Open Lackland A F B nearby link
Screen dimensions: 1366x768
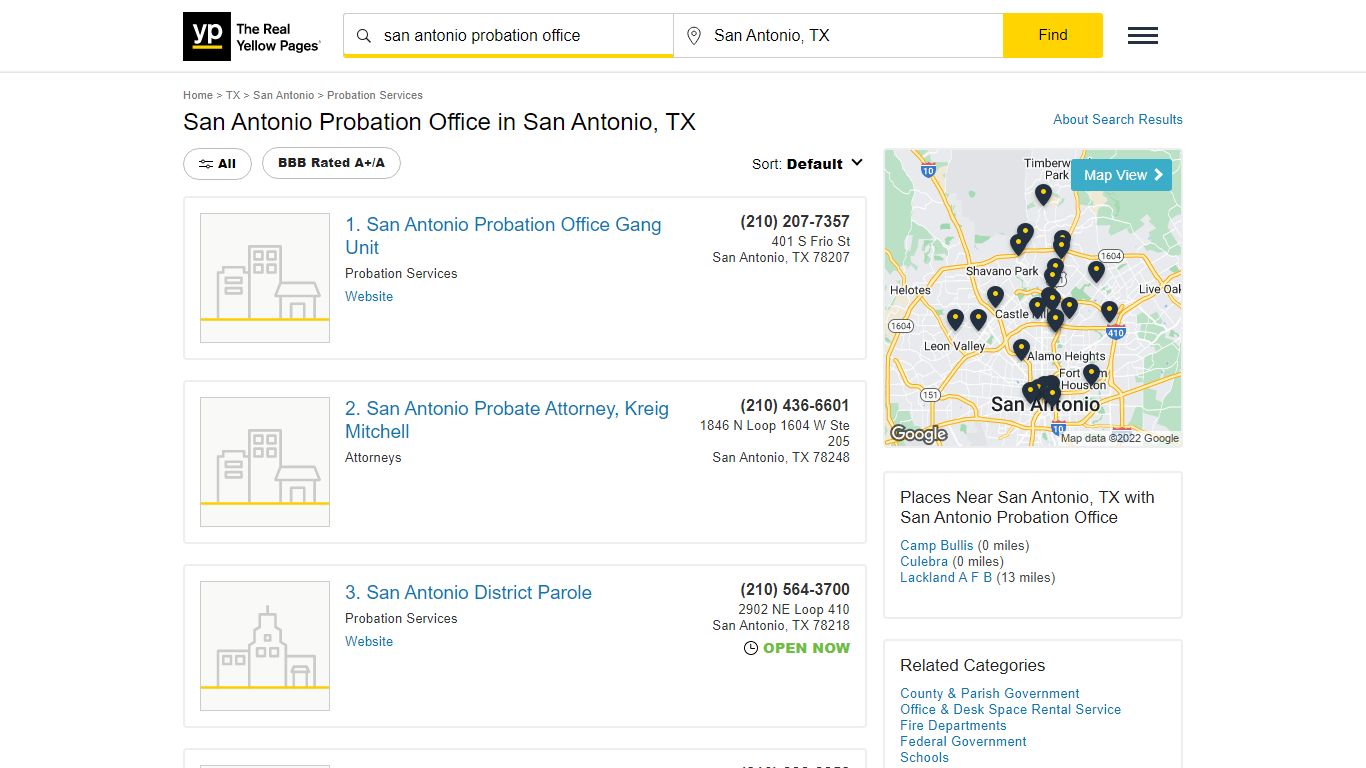point(946,577)
